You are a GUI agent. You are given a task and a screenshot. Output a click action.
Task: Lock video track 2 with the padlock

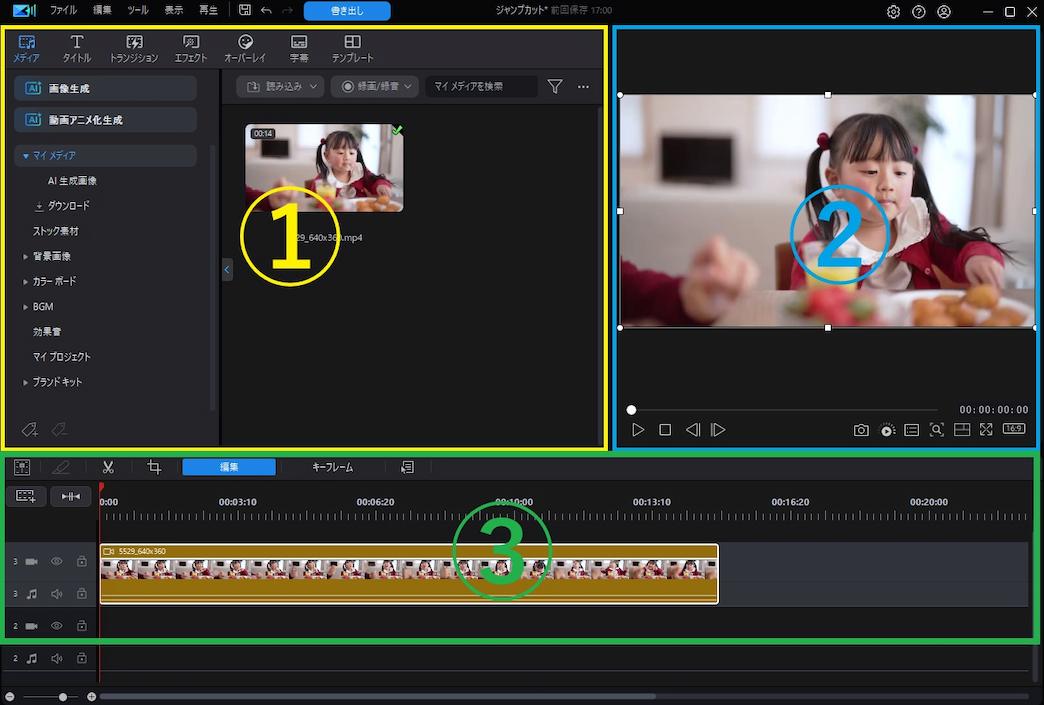coord(82,625)
